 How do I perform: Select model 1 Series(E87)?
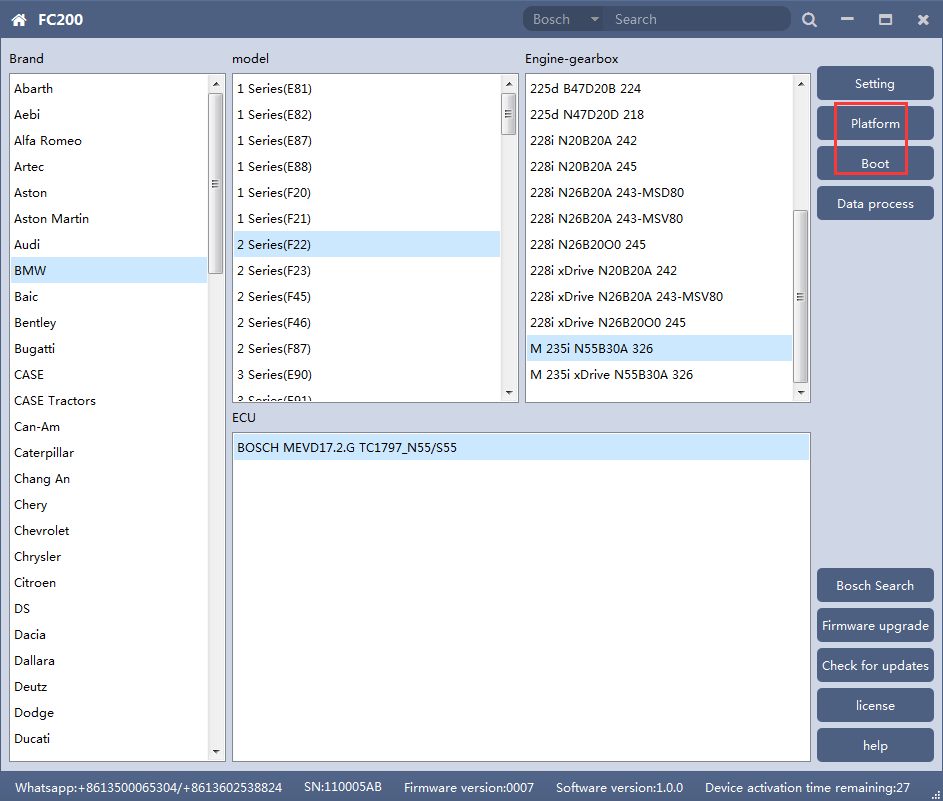tap(367, 141)
